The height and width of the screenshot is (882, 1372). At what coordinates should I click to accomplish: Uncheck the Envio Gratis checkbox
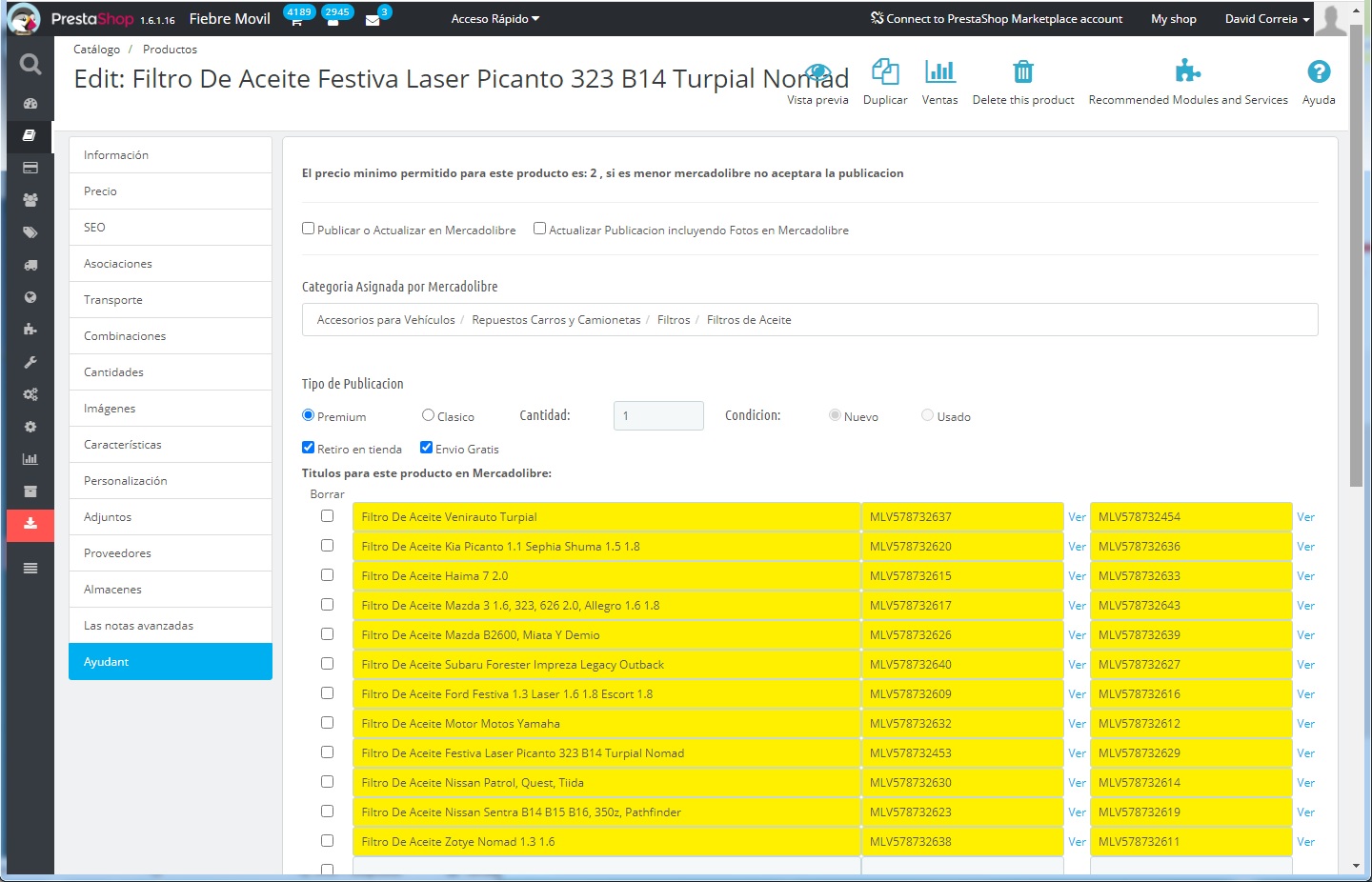pos(427,448)
